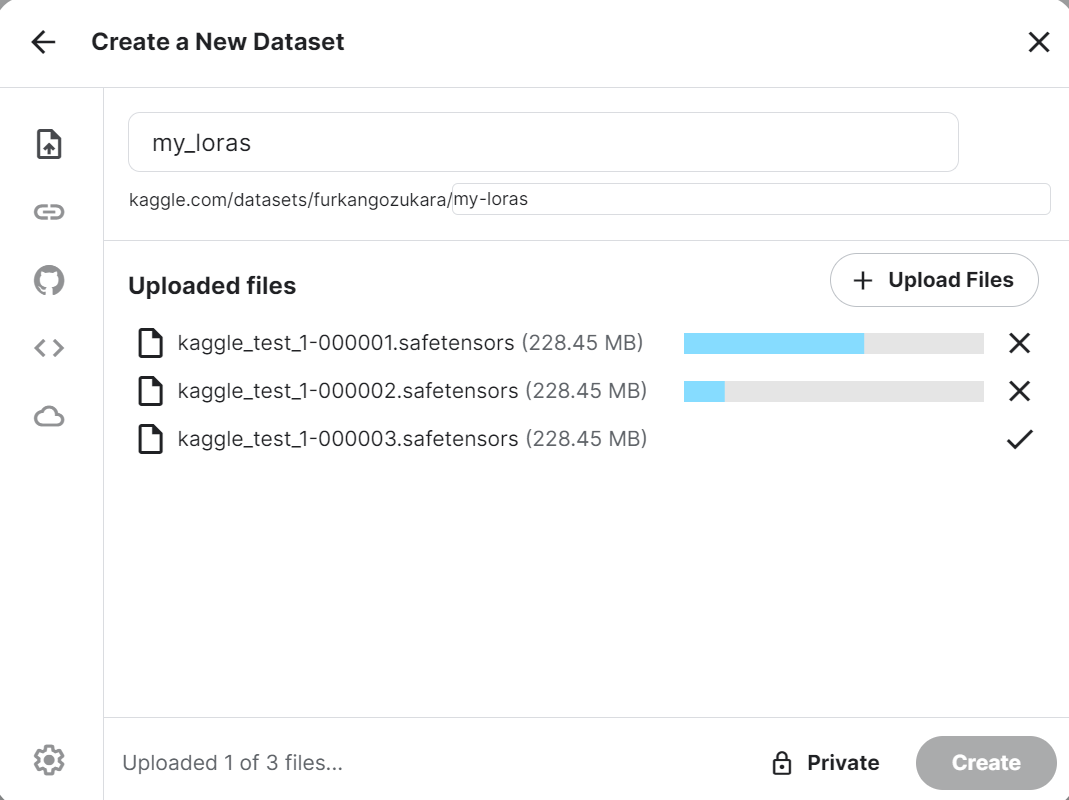
Task: Cancel upload of kaggle_test_1-000001.safetensors
Action: pos(1019,344)
